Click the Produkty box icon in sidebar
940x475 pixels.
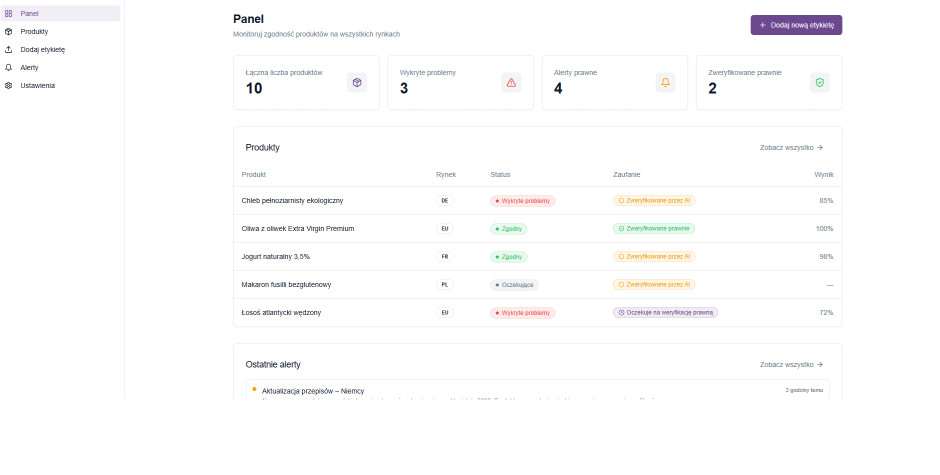pos(9,31)
